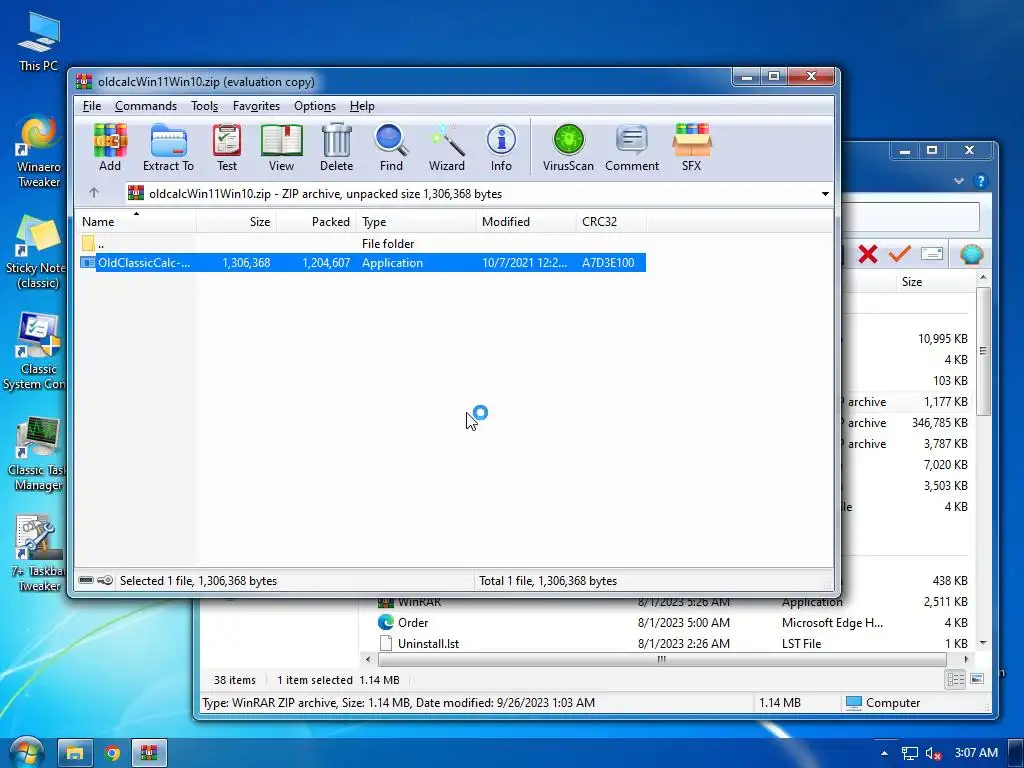
Task: Click the Add archive toolbar icon
Action: pos(110,148)
